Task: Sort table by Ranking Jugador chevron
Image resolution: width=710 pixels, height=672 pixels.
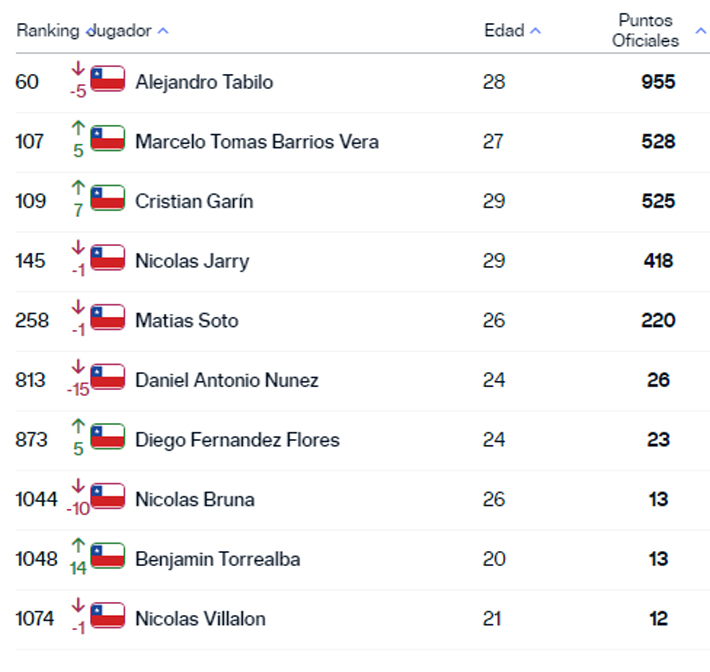Action: pyautogui.click(x=163, y=31)
